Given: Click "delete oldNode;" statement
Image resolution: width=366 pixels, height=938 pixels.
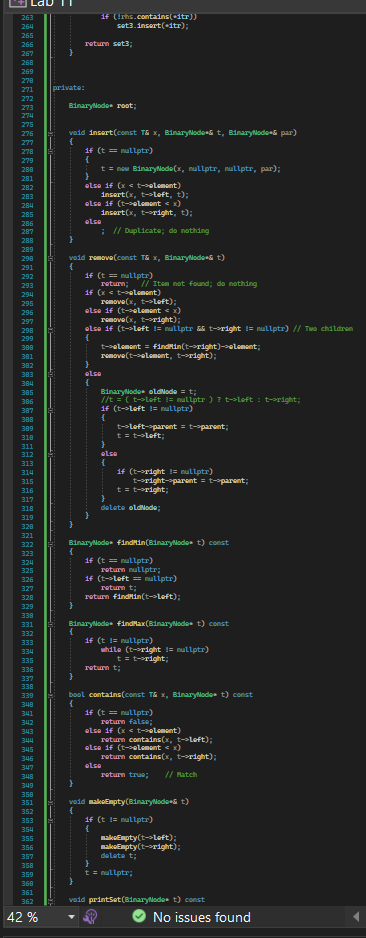Looking at the screenshot, I should click(131, 507).
